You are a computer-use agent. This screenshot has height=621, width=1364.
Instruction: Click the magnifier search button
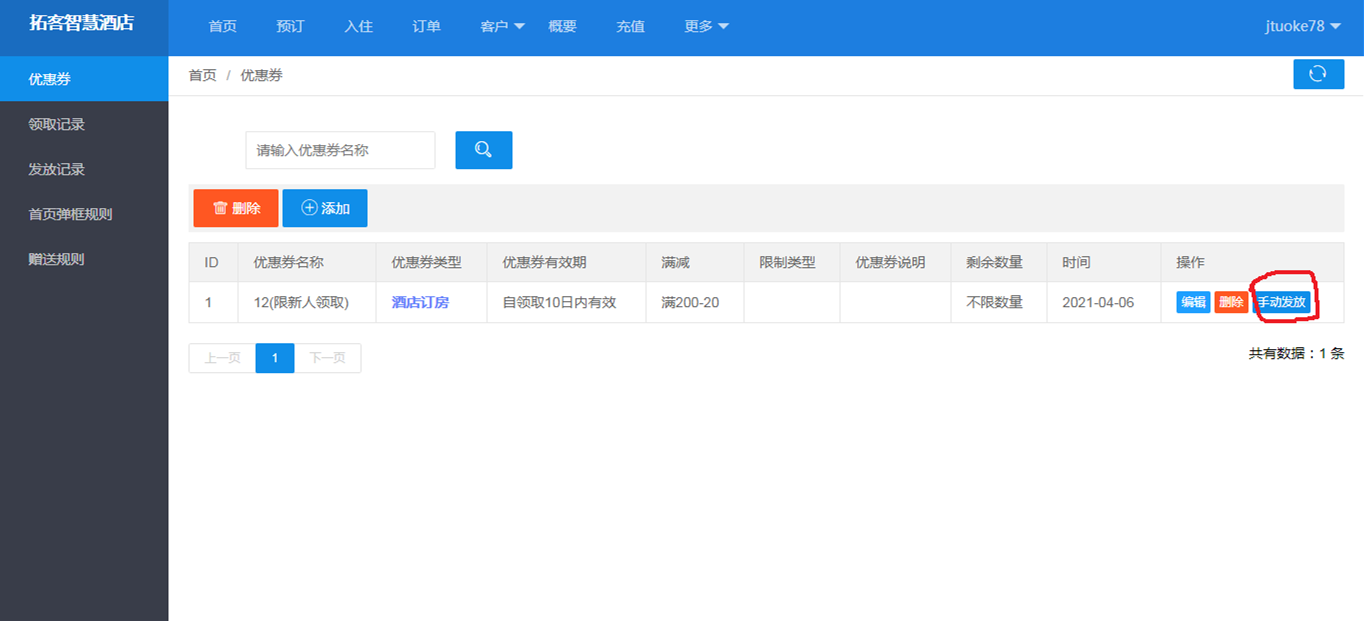pyautogui.click(x=484, y=150)
